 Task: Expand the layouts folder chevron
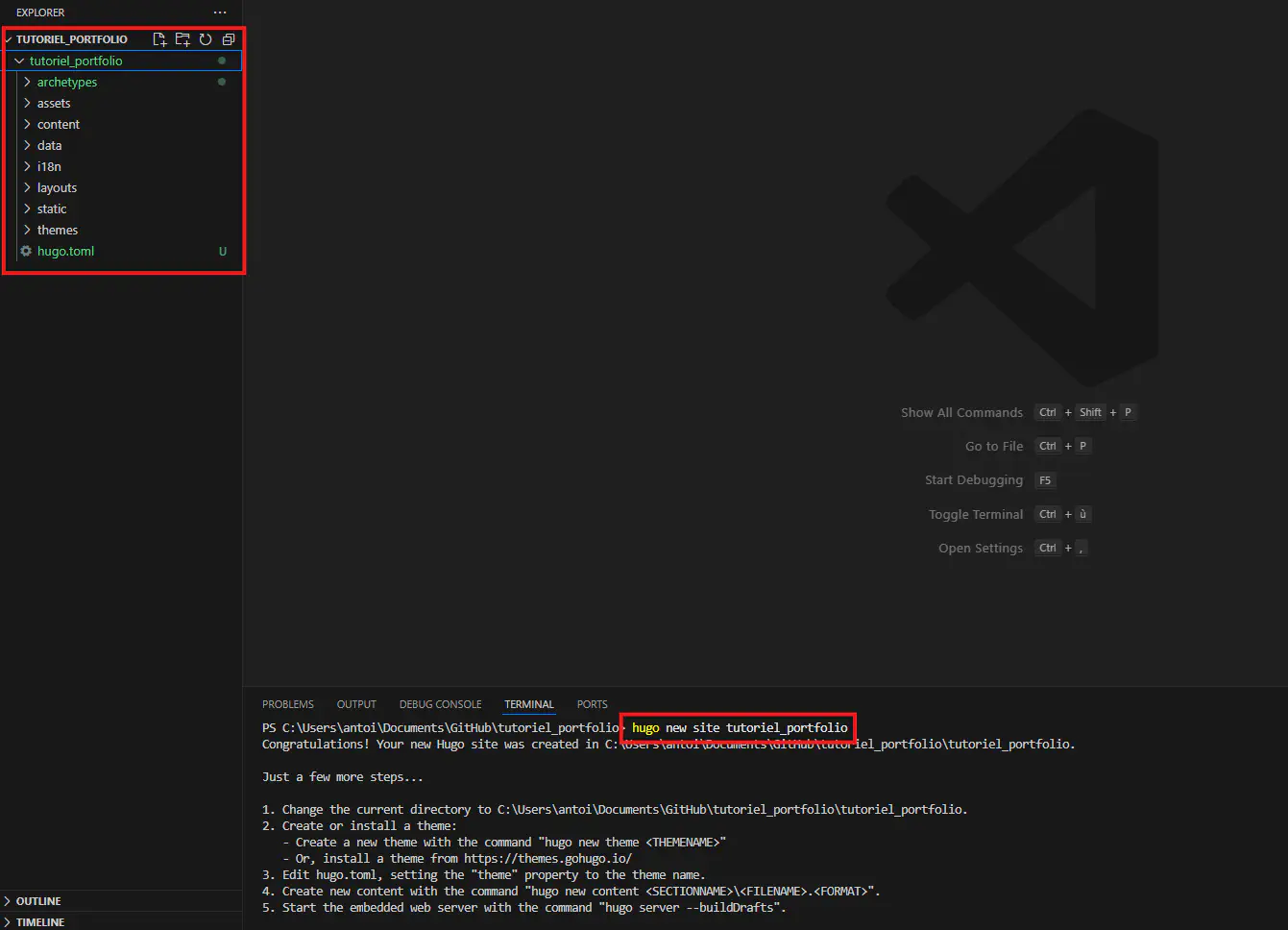pyautogui.click(x=27, y=187)
